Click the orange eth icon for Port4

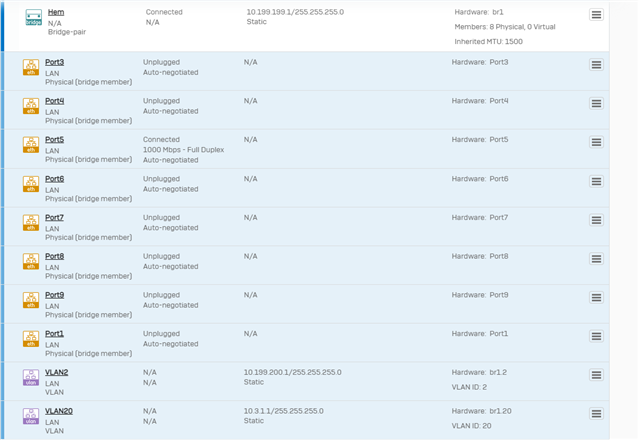pyautogui.click(x=31, y=106)
